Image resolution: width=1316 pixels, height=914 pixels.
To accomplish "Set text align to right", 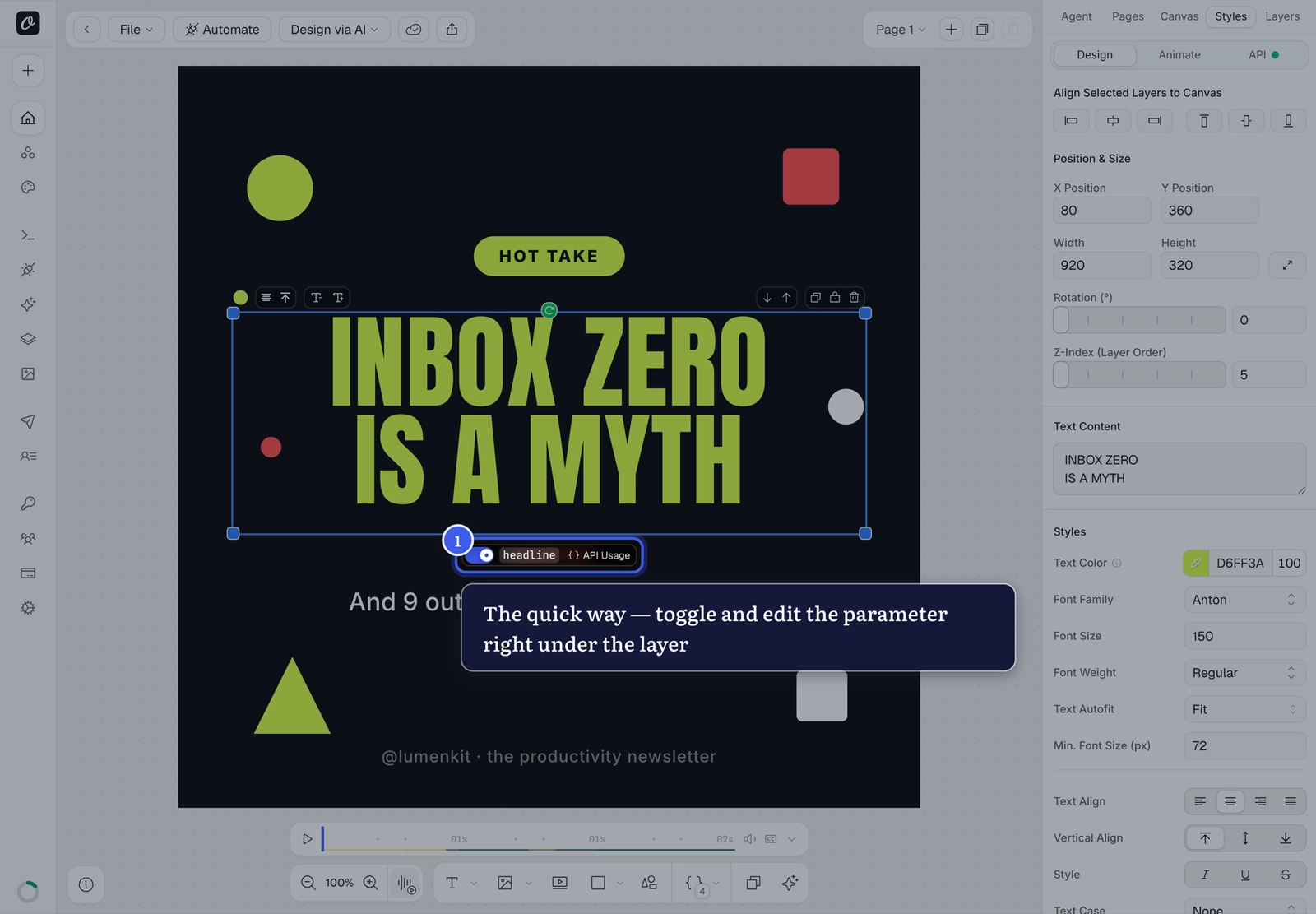I will coord(1261,801).
